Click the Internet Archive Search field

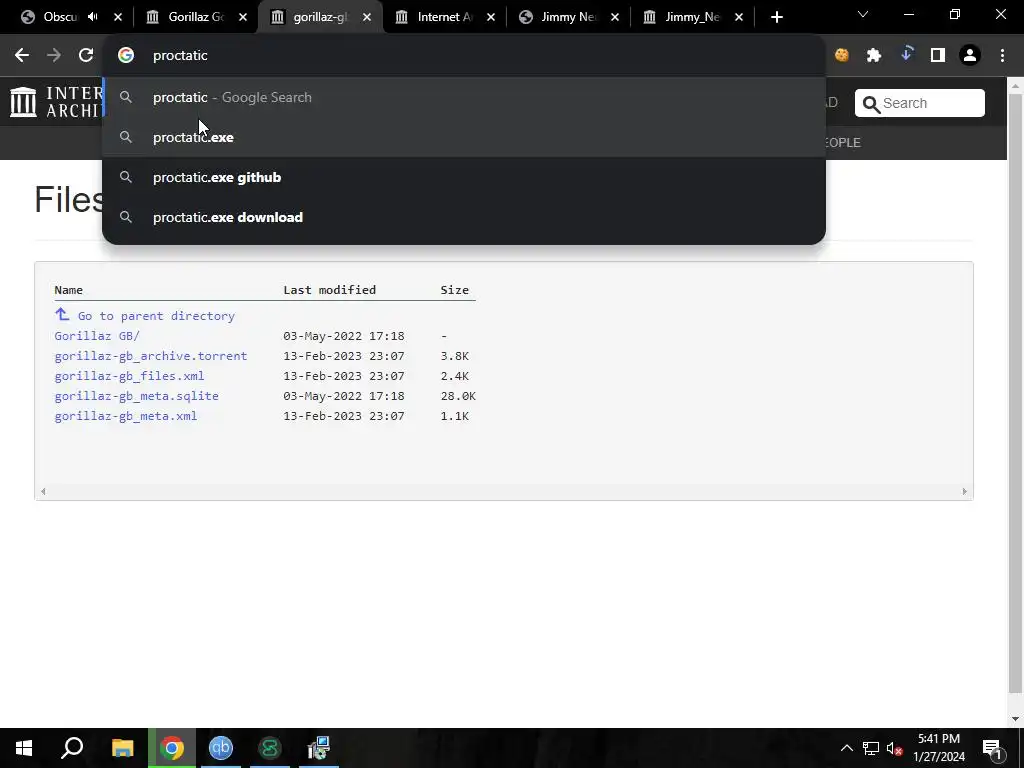click(x=920, y=103)
